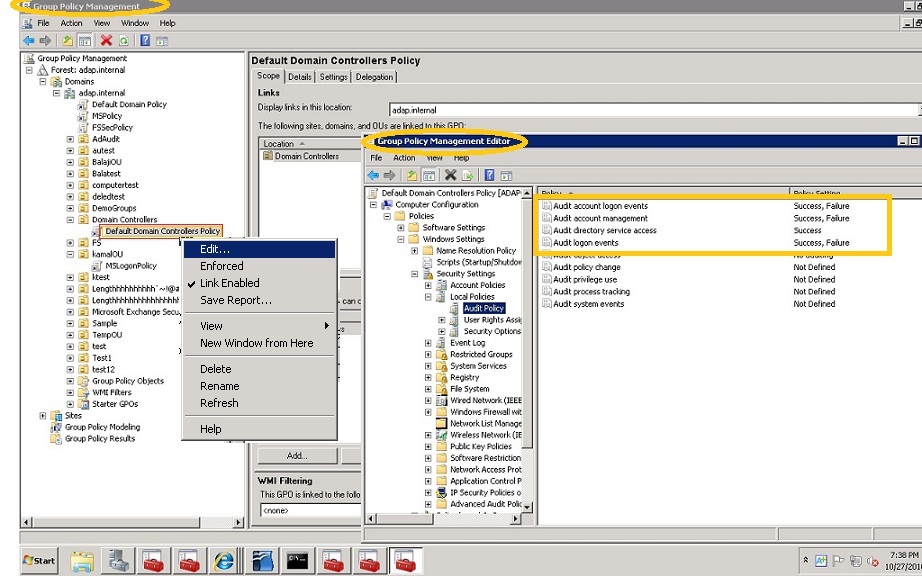The width and height of the screenshot is (922, 576).
Task: Expand the AdAudit OU in the tree
Action: coord(70,139)
